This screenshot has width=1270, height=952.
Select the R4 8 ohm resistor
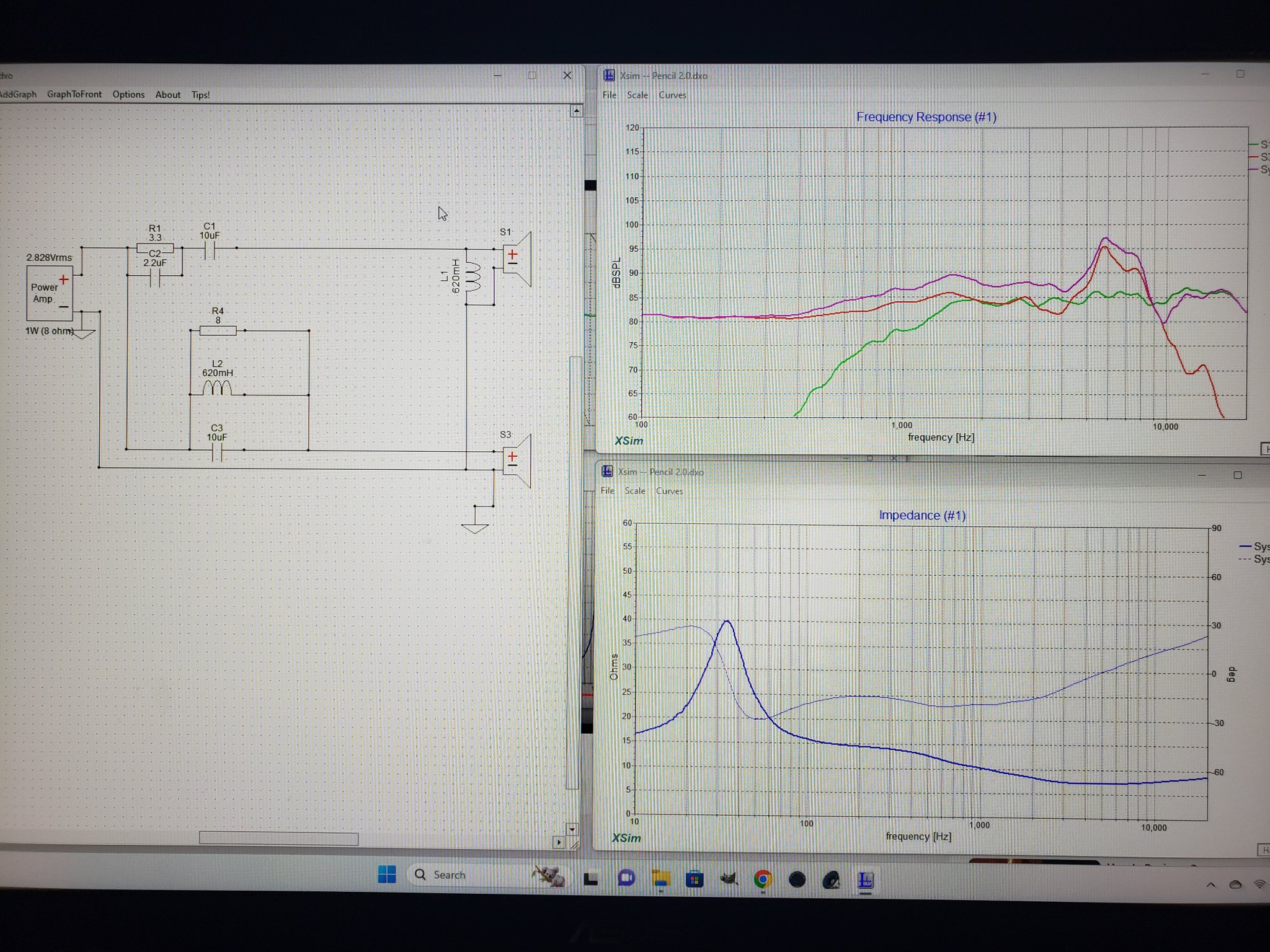pyautogui.click(x=218, y=330)
